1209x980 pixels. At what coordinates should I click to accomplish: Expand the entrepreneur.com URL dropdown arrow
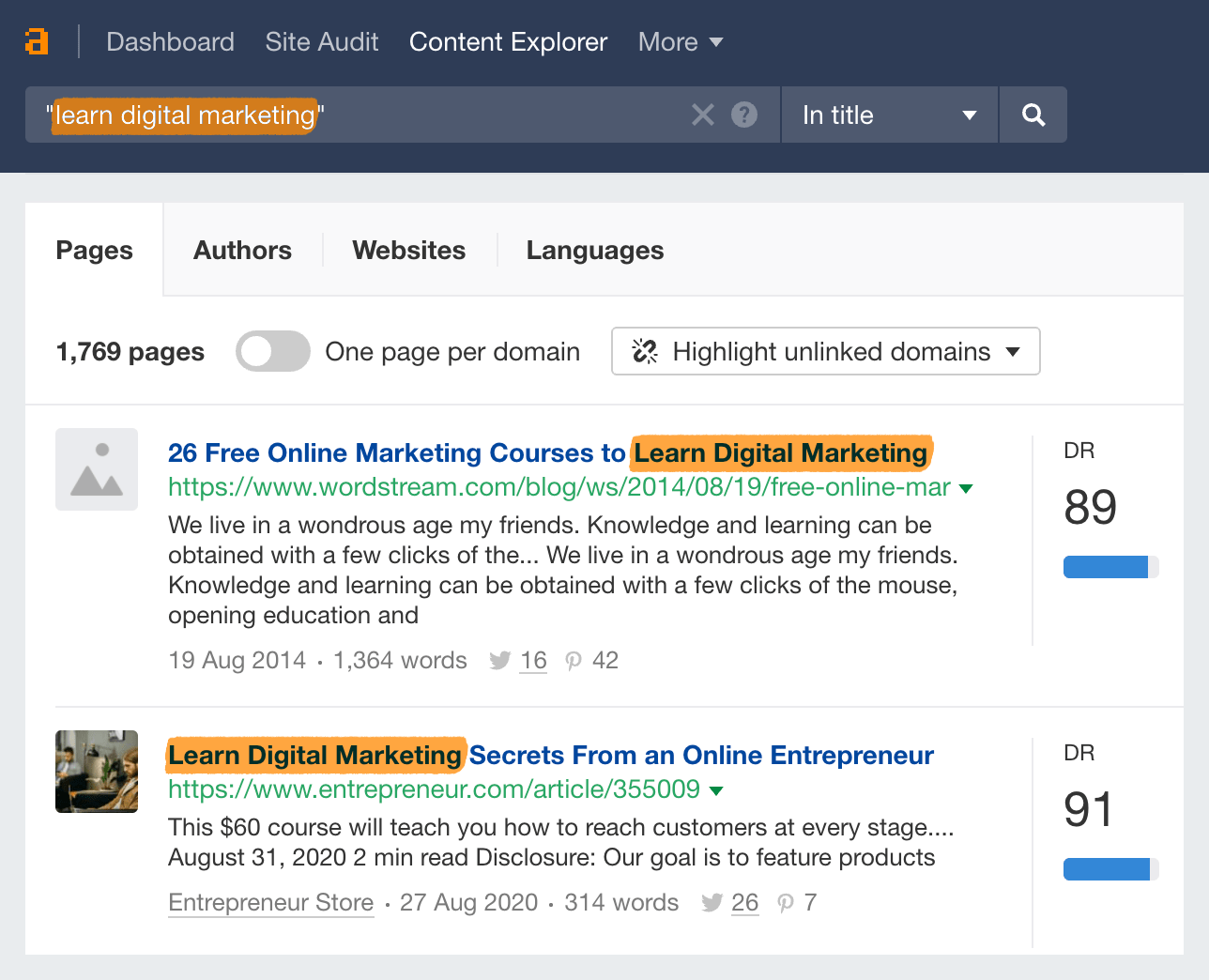point(717,790)
